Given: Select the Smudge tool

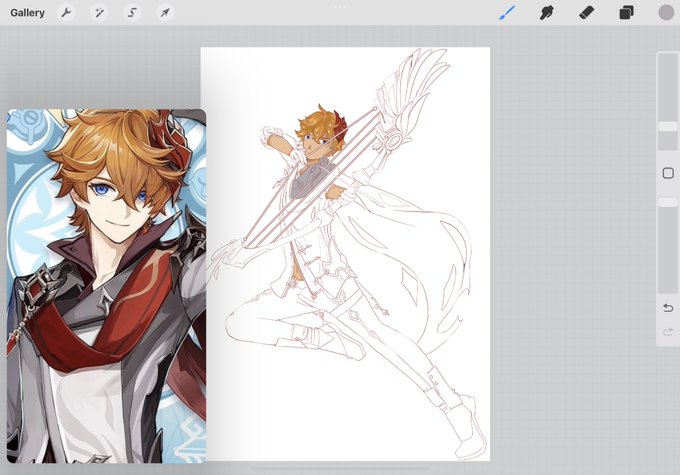Looking at the screenshot, I should (x=546, y=13).
